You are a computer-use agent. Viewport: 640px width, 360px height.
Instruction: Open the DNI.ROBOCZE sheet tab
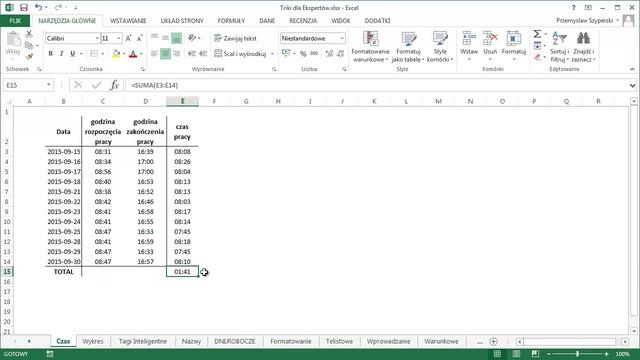tap(235, 341)
